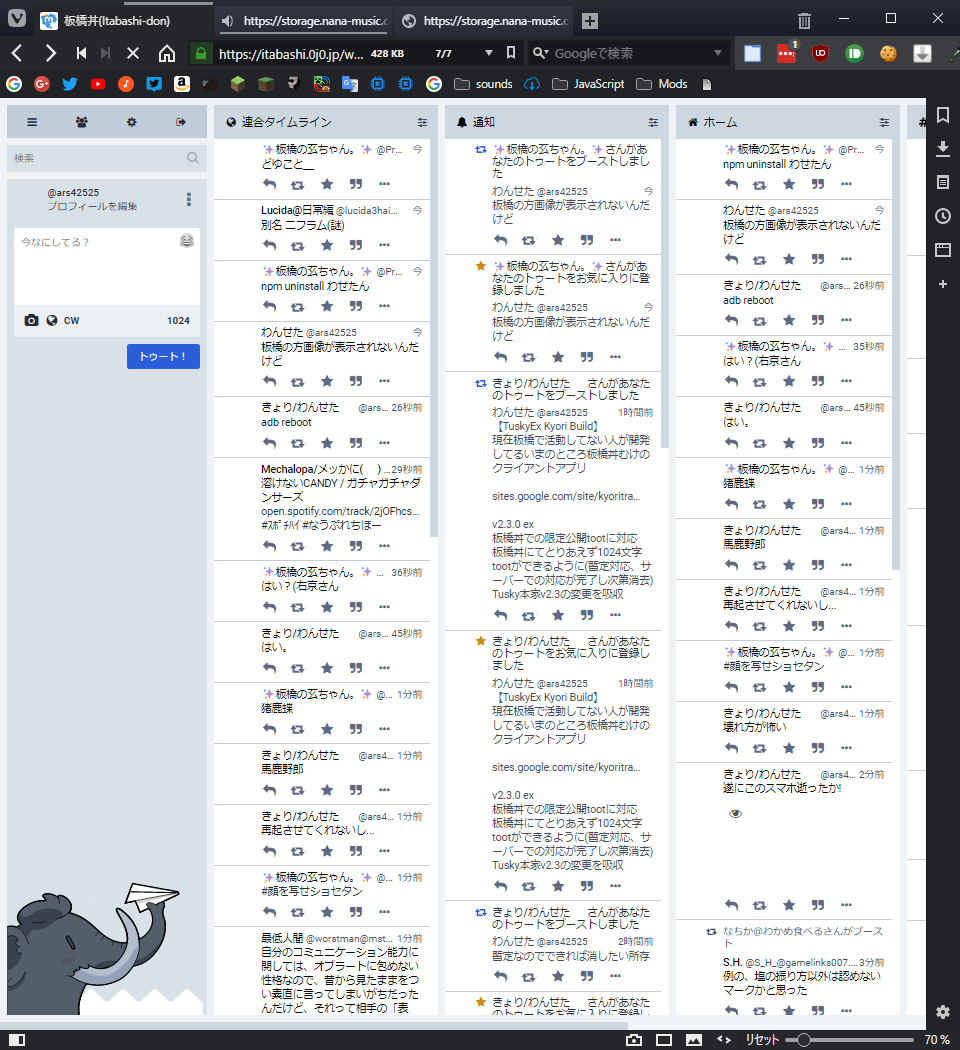
Task: Click the プロフィールを編集 link
Action: [x=92, y=206]
